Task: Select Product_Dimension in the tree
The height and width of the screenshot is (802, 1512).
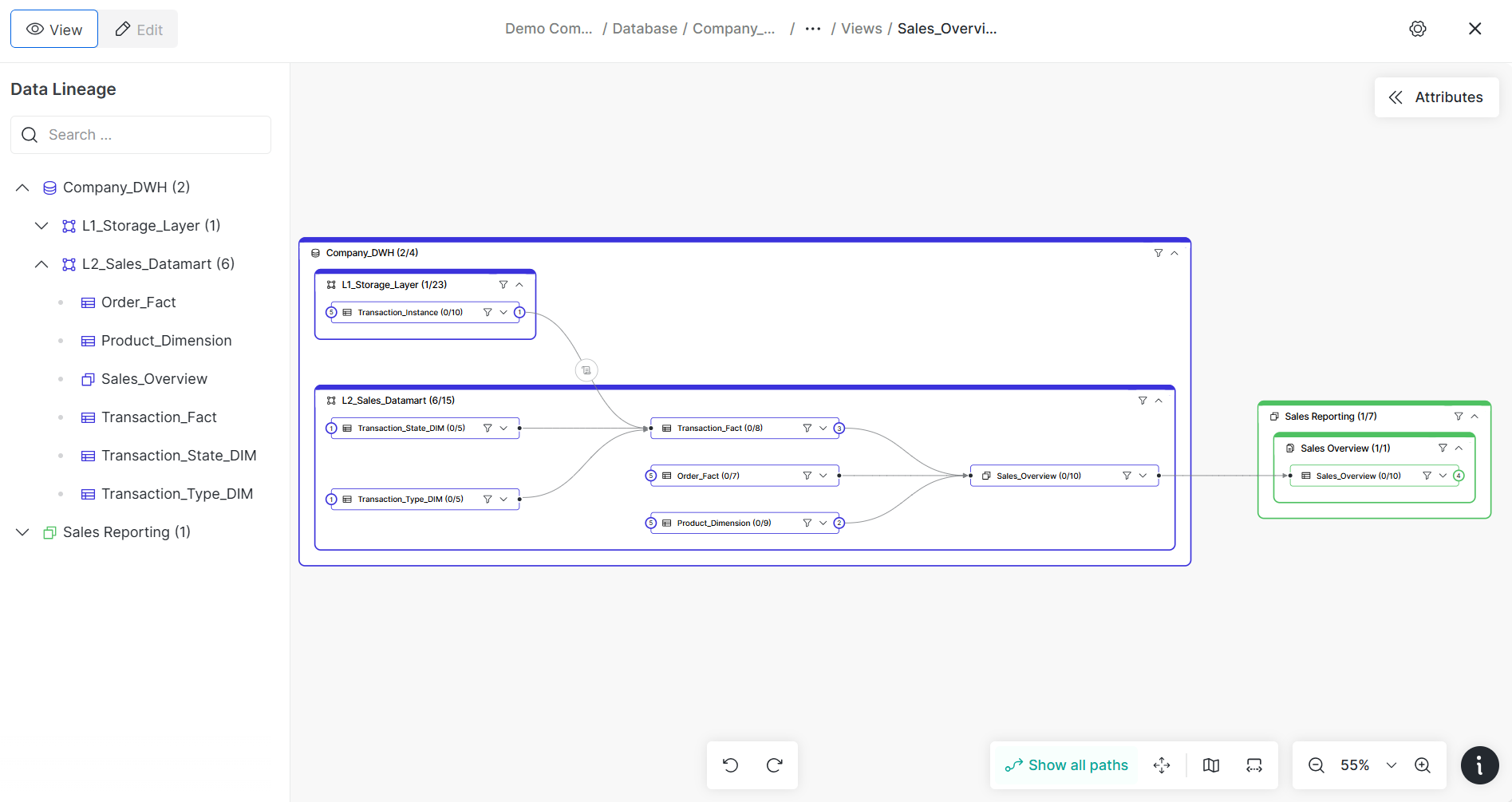Action: (x=166, y=341)
